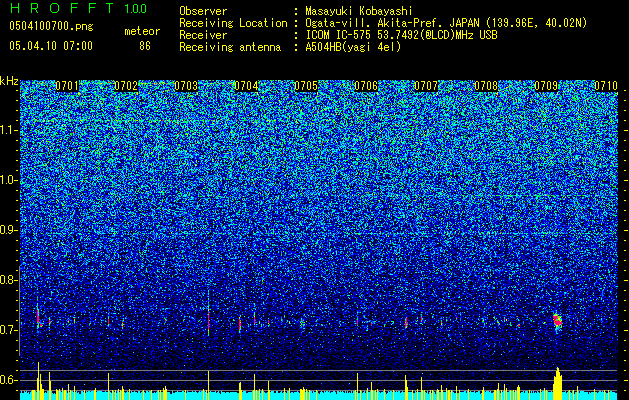Click the 0702 time marker

pyautogui.click(x=126, y=86)
